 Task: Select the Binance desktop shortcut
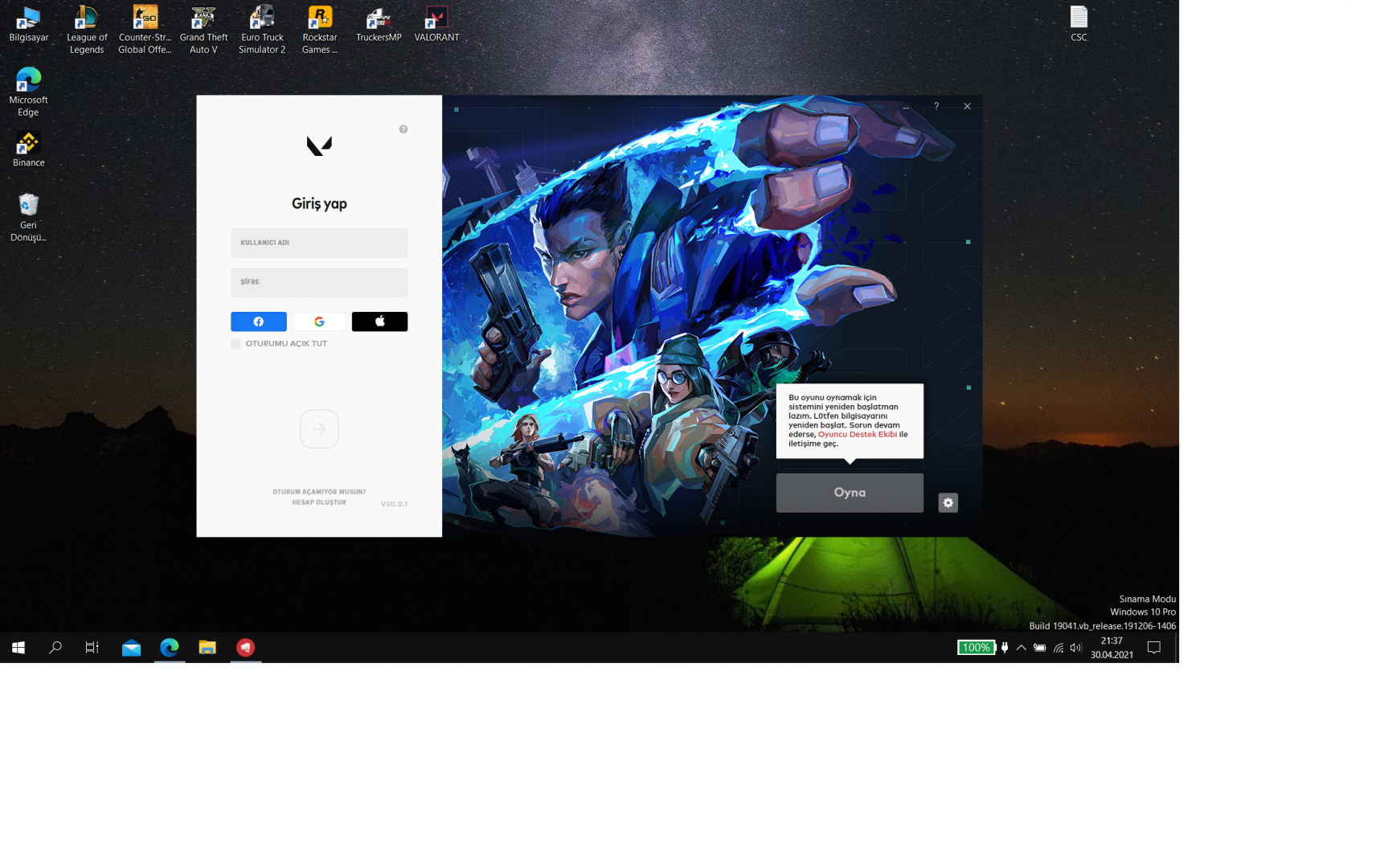click(29, 149)
